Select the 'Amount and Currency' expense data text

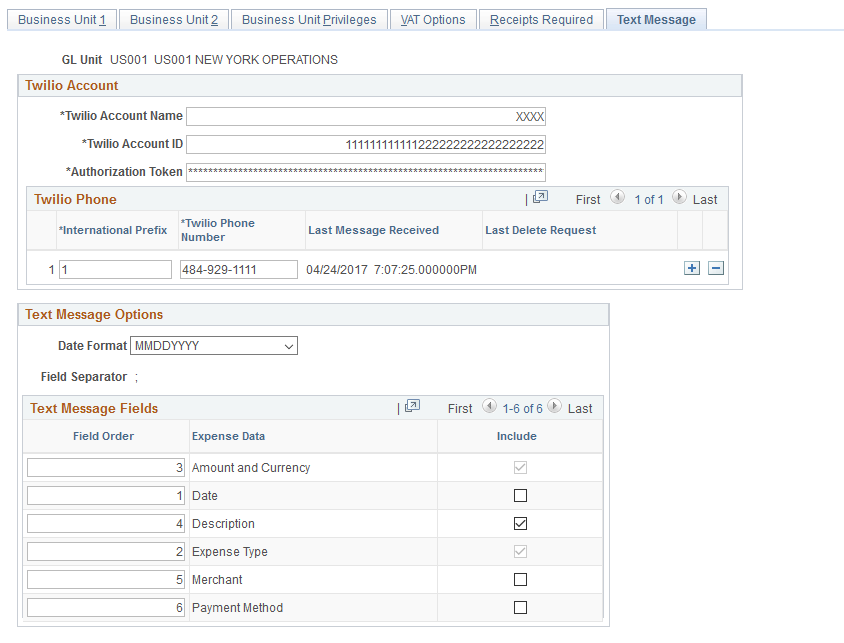pos(251,468)
